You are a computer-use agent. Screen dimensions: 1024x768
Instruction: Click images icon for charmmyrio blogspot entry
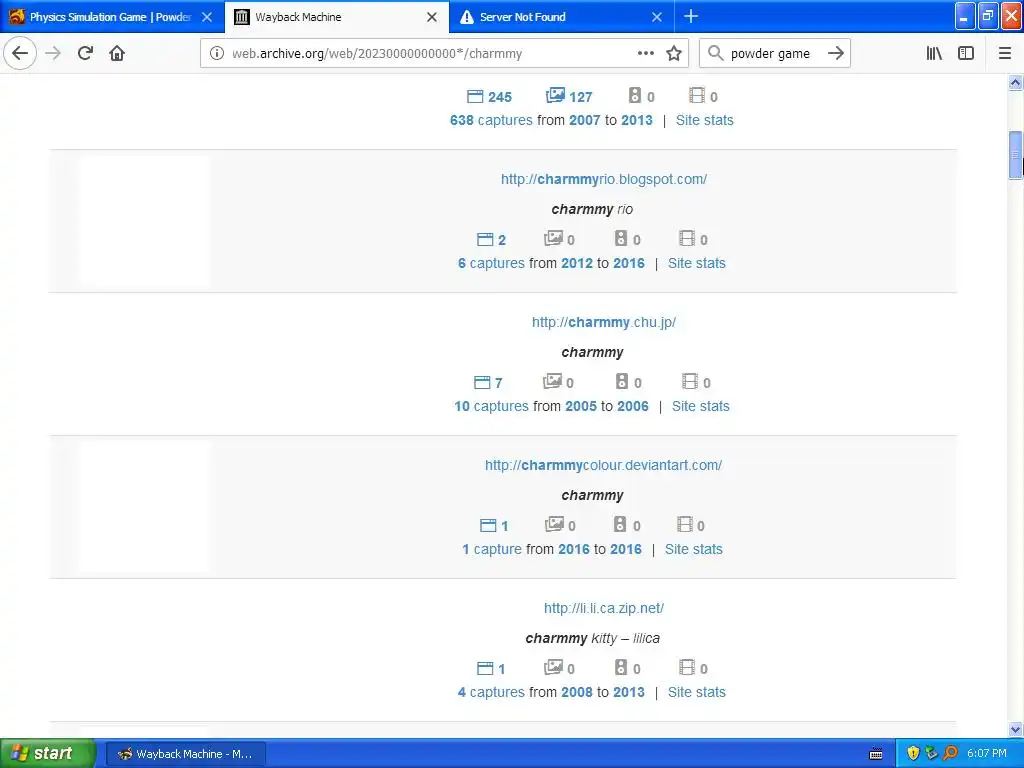[554, 238]
